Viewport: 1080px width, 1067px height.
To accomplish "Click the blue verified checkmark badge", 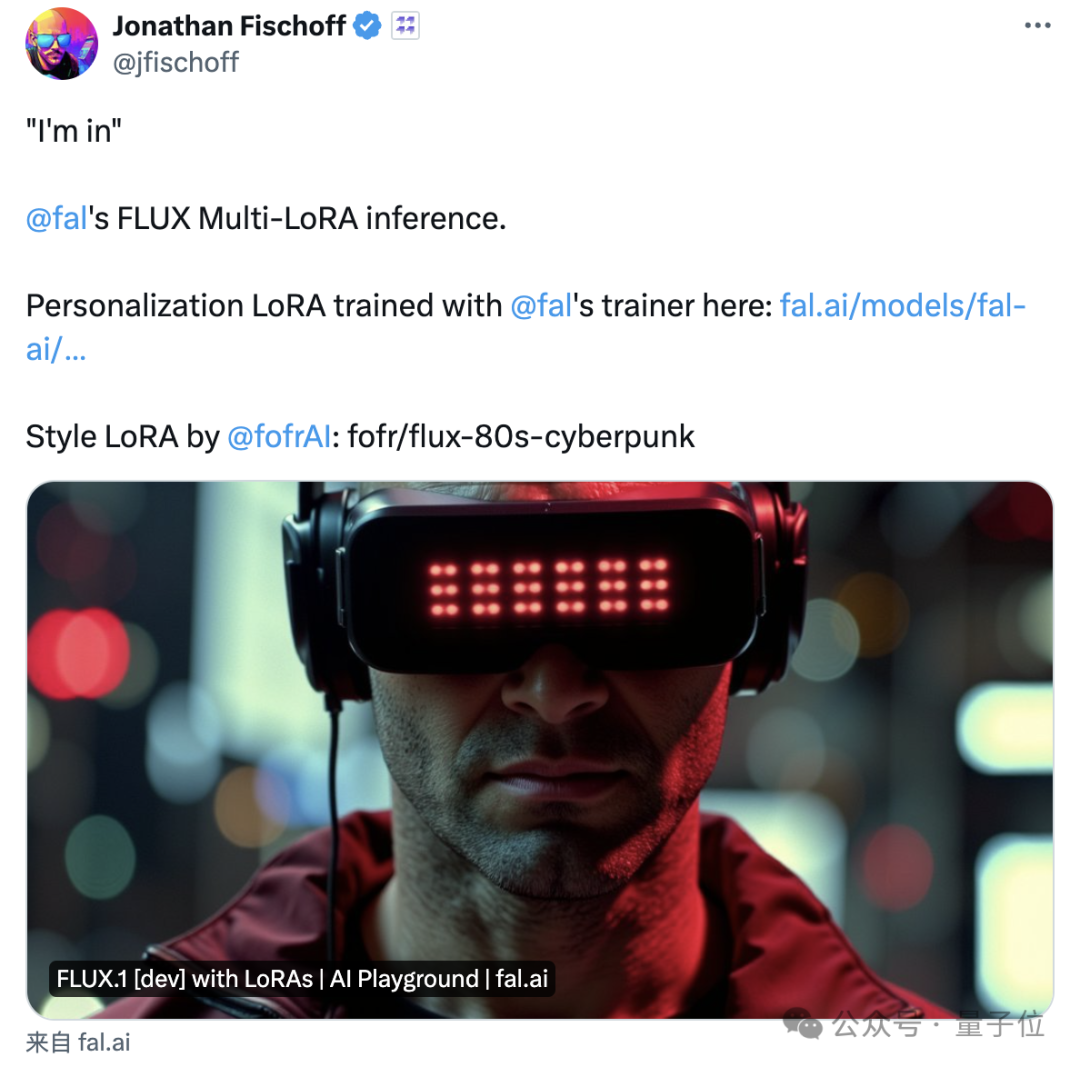I will click(x=367, y=26).
